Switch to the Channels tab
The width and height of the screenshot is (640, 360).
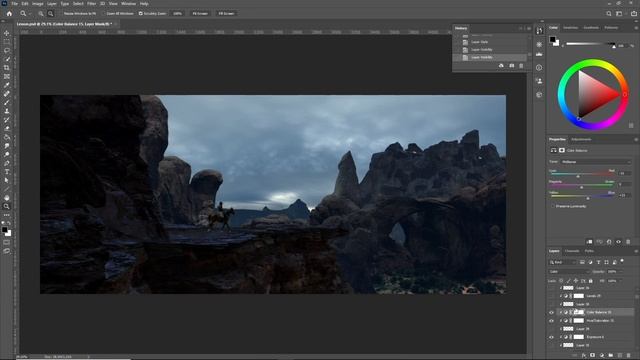point(572,251)
